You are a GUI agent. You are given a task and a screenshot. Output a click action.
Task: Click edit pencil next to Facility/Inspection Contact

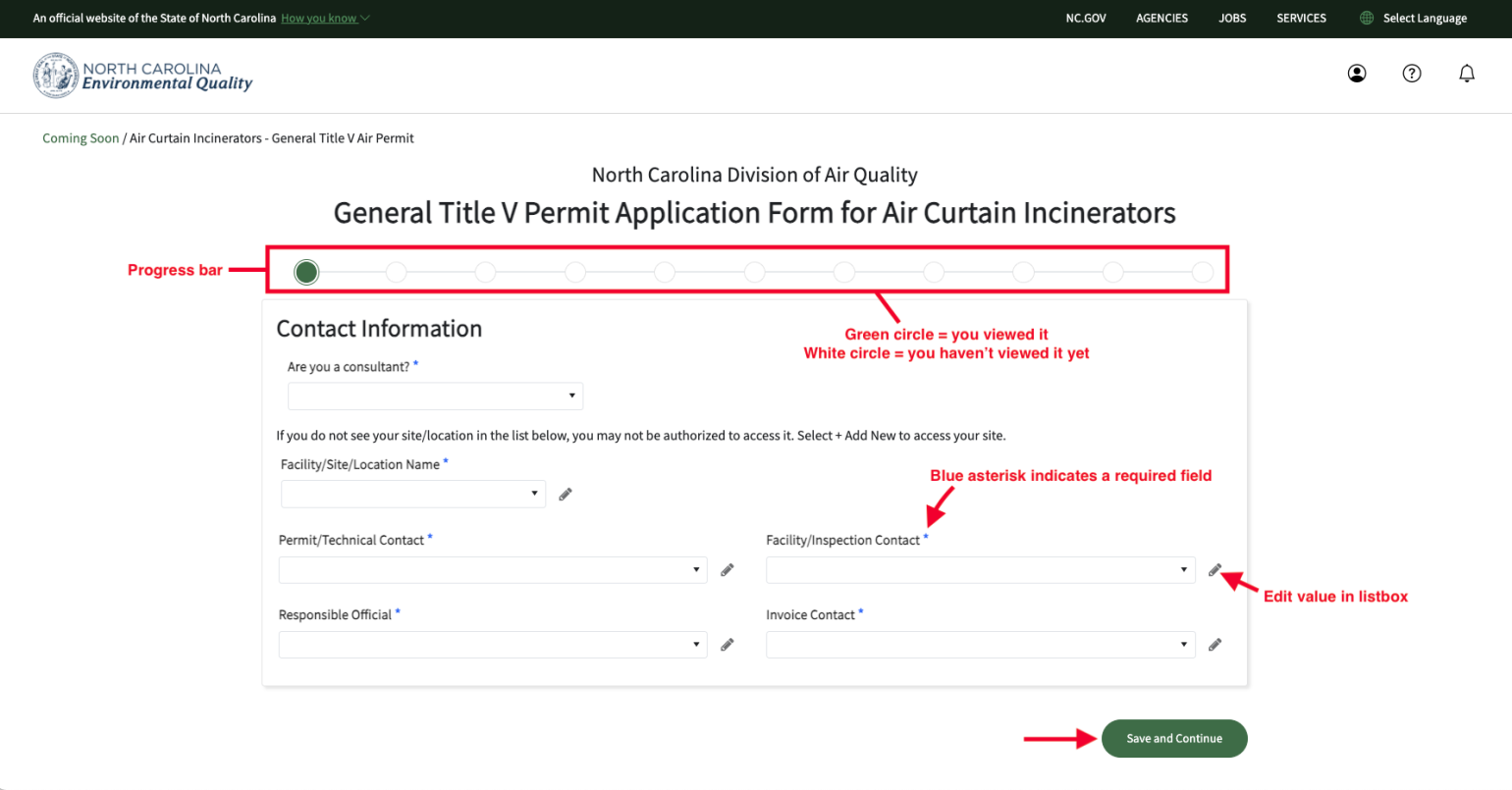[x=1215, y=570]
